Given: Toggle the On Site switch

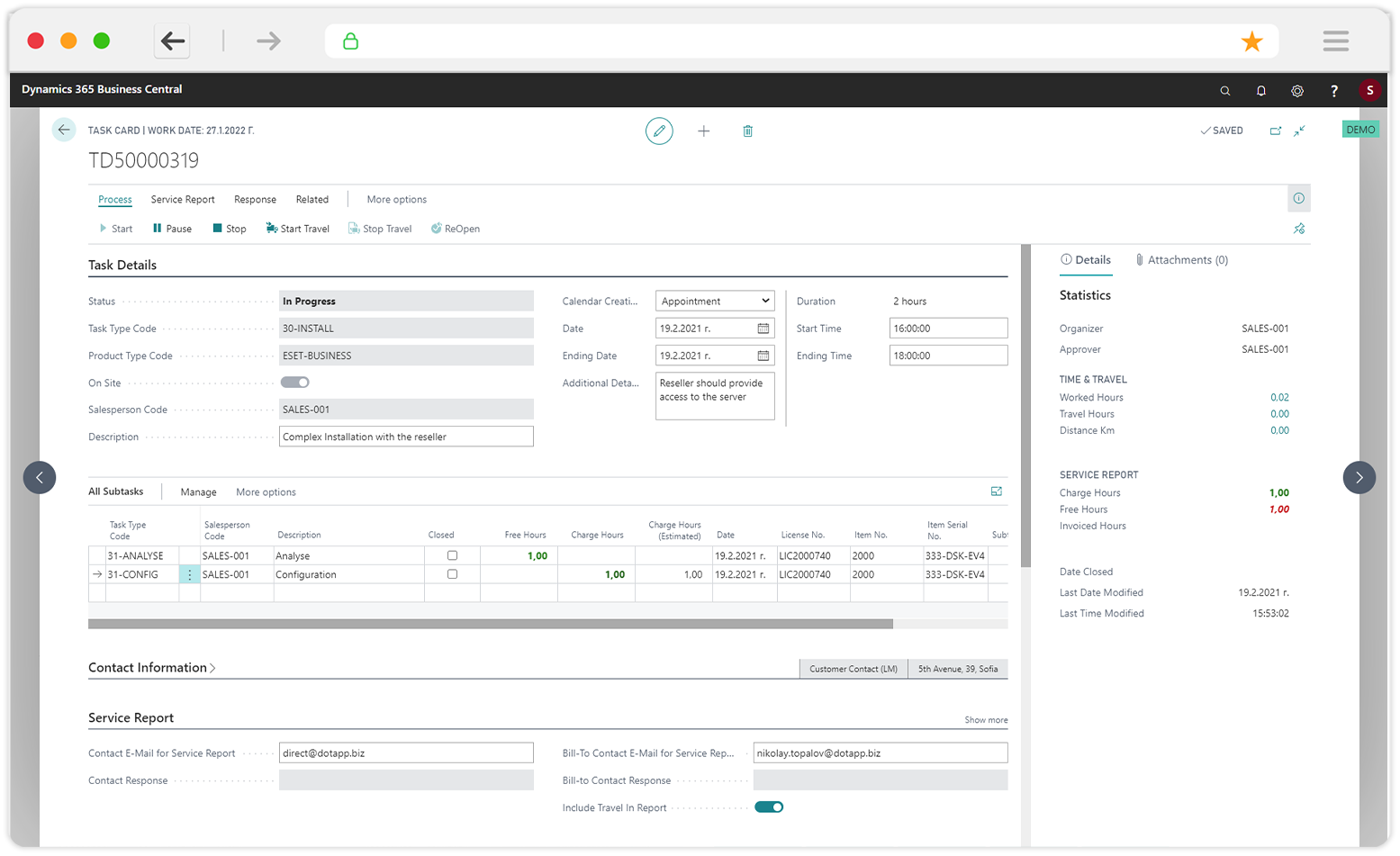Looking at the screenshot, I should point(294,383).
